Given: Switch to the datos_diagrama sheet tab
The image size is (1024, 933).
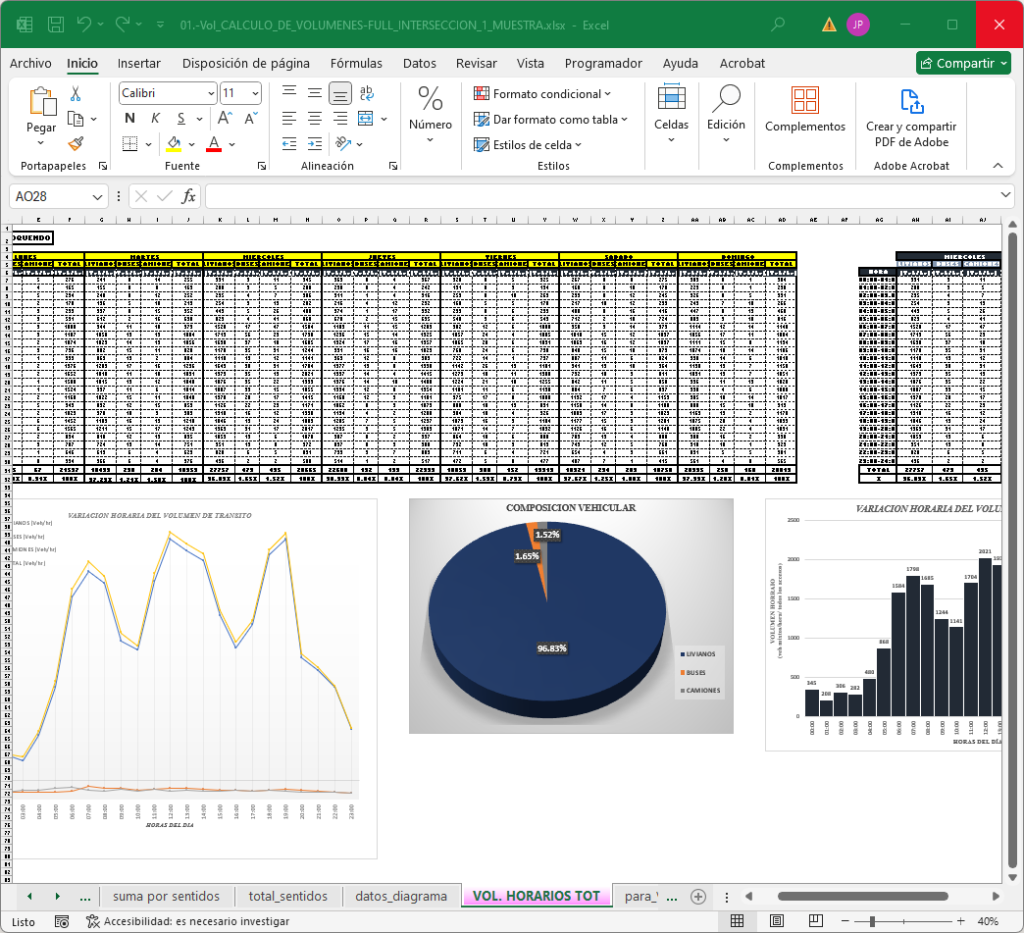Looking at the screenshot, I should click(x=401, y=896).
